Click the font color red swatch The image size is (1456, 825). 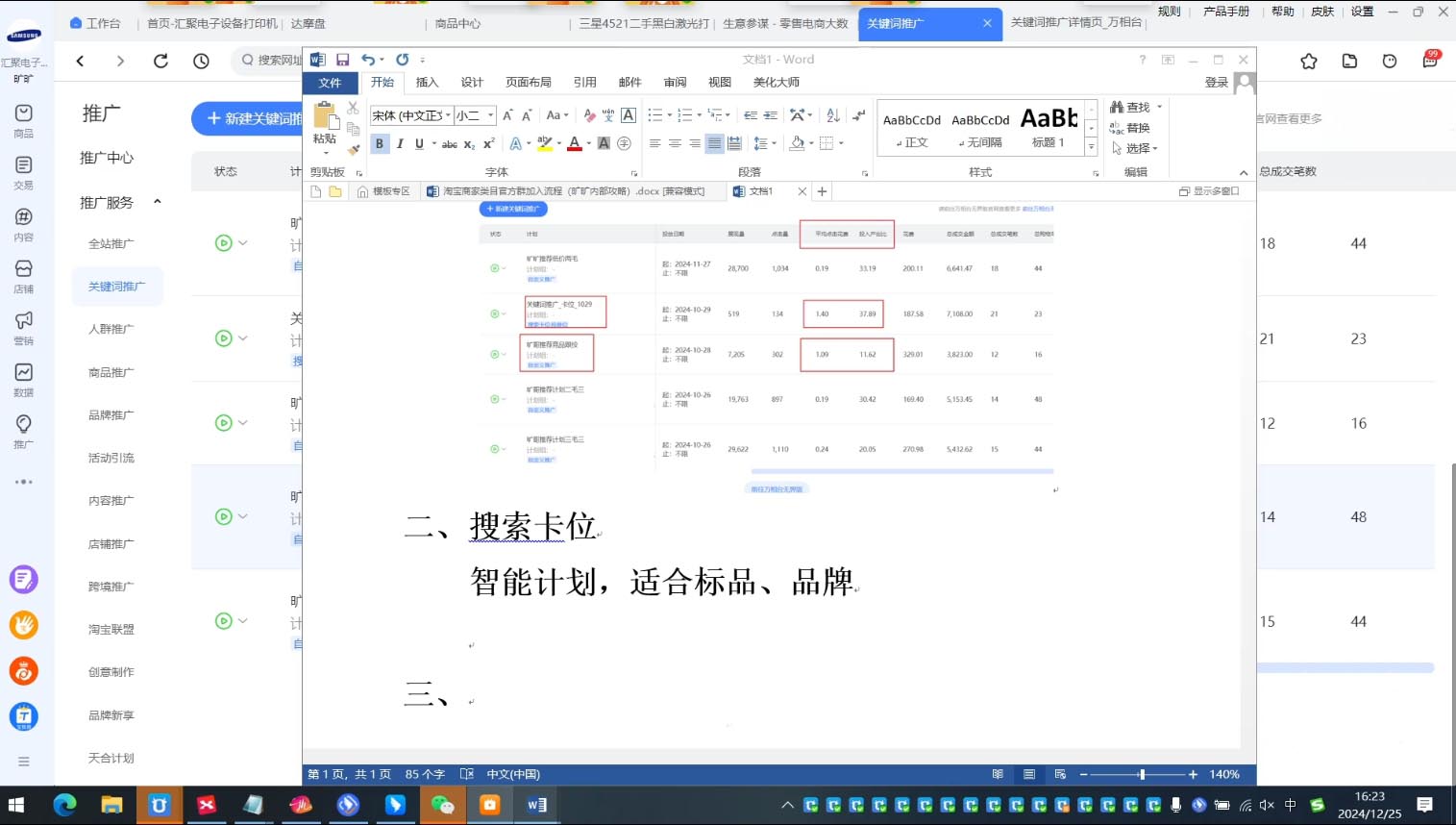[x=575, y=144]
